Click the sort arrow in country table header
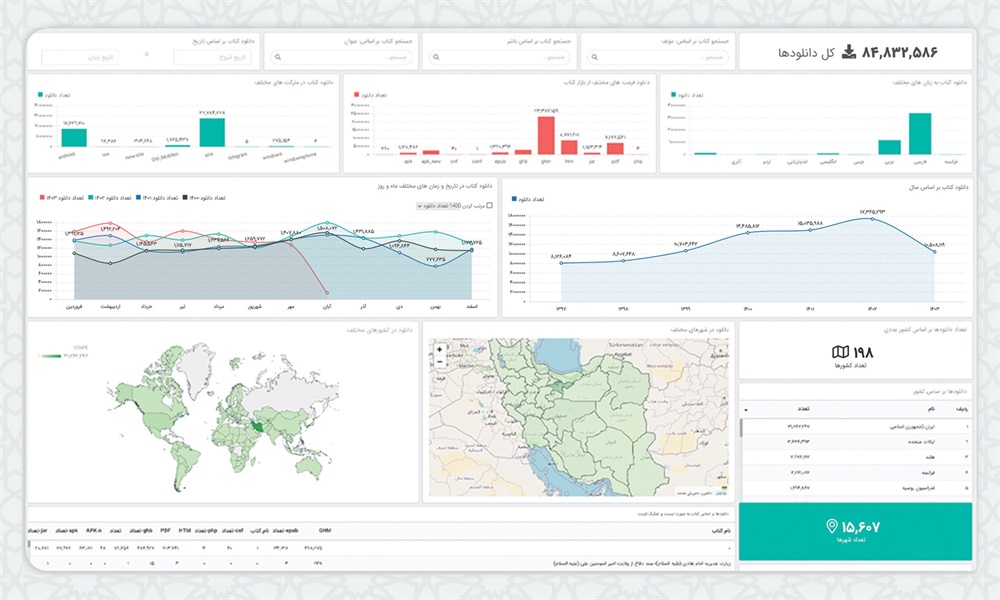 pyautogui.click(x=746, y=409)
